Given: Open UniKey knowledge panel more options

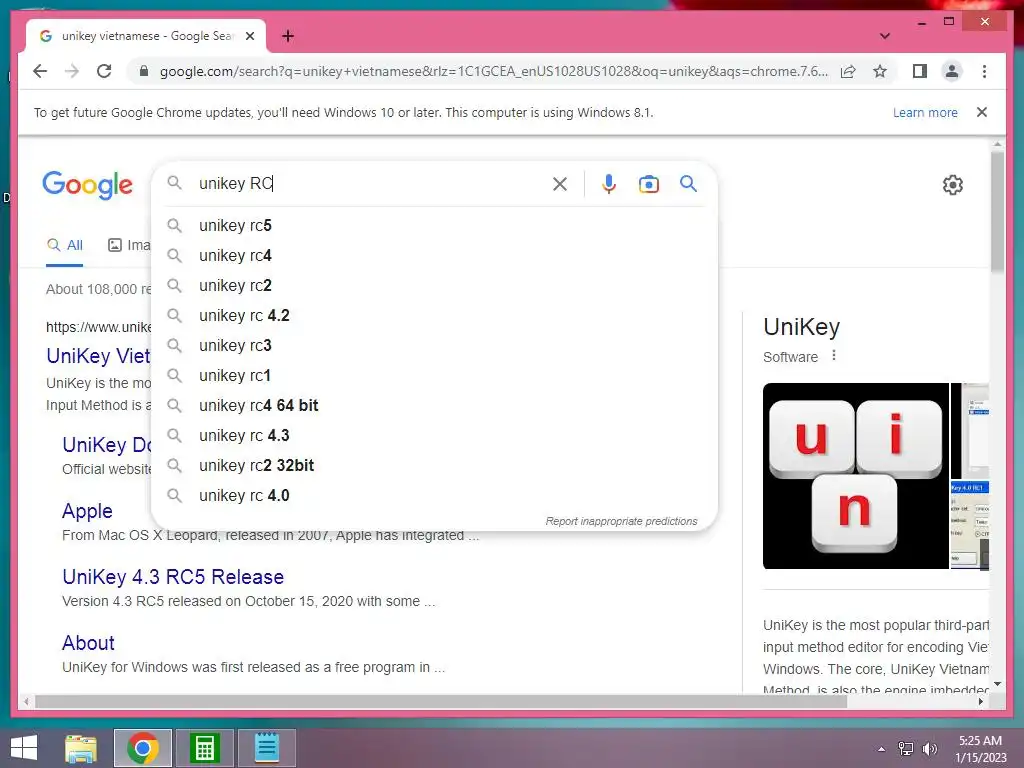Looking at the screenshot, I should 833,356.
